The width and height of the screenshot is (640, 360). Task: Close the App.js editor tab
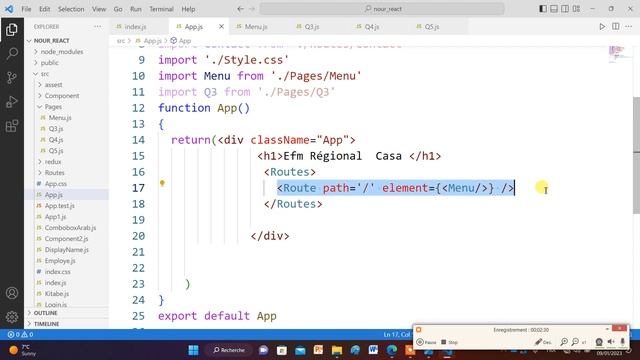coord(221,27)
